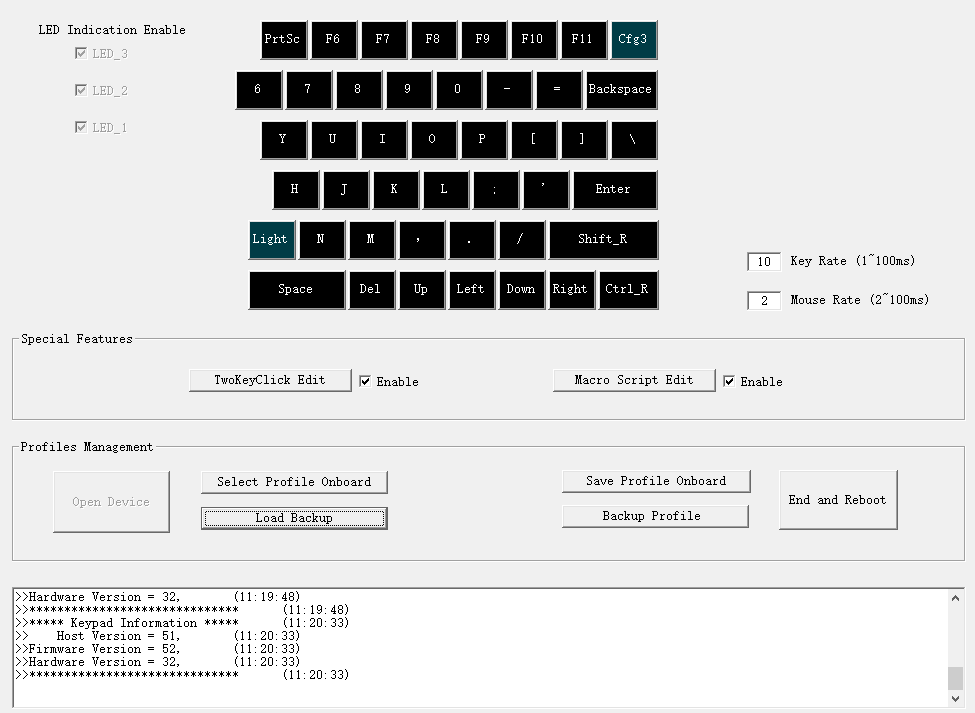
Task: Click the Load Backup button
Action: coord(294,518)
